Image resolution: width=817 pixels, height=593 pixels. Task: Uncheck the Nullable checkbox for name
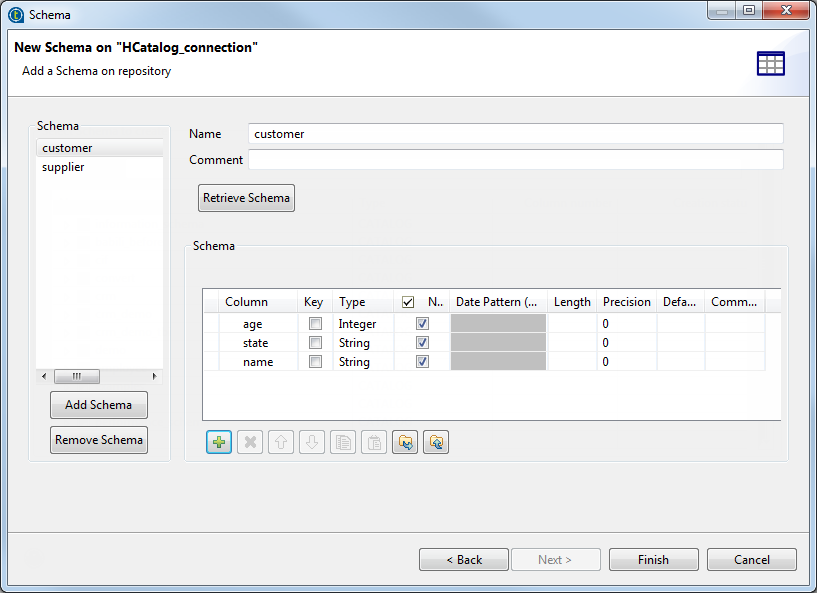point(423,362)
